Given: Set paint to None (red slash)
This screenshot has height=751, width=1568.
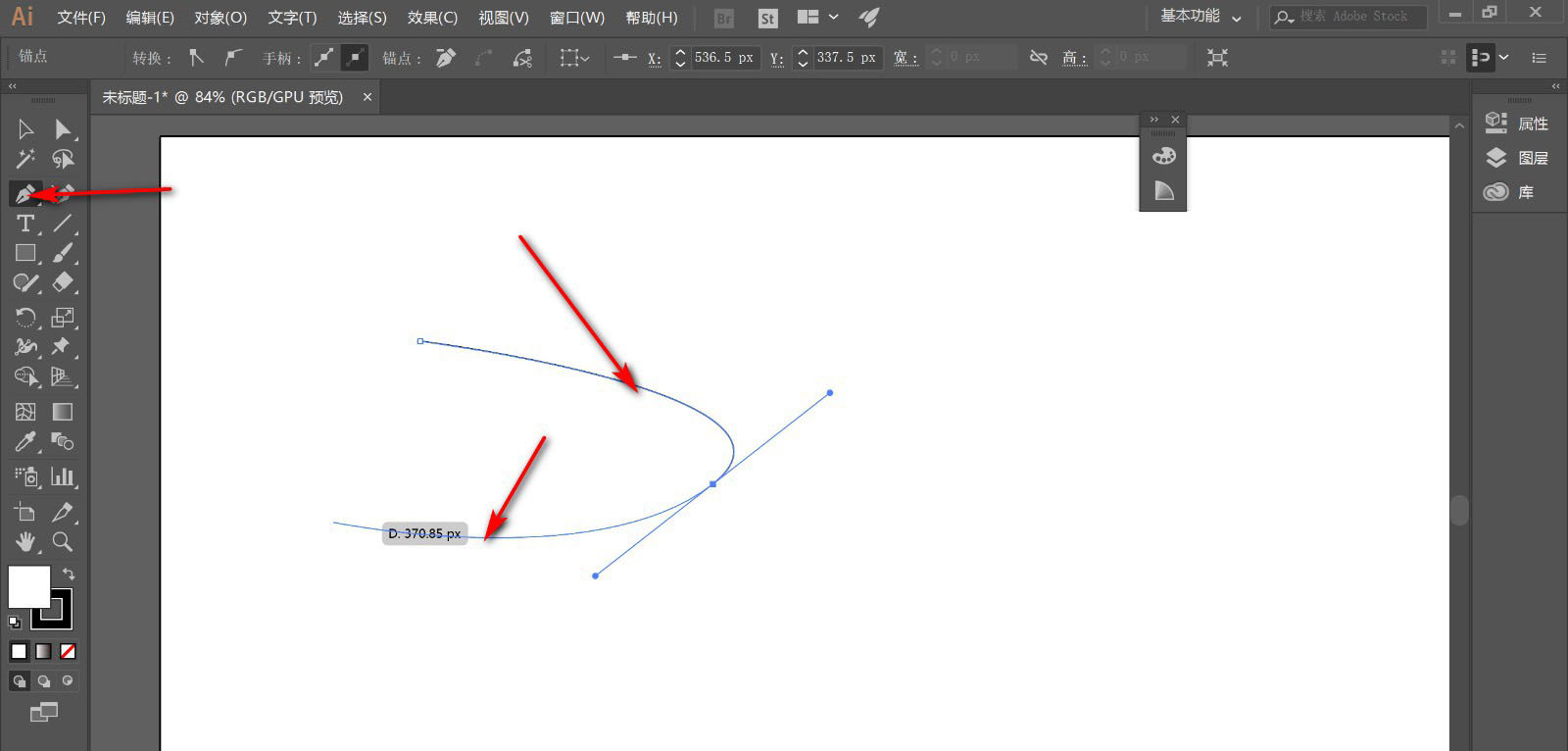Looking at the screenshot, I should point(68,651).
